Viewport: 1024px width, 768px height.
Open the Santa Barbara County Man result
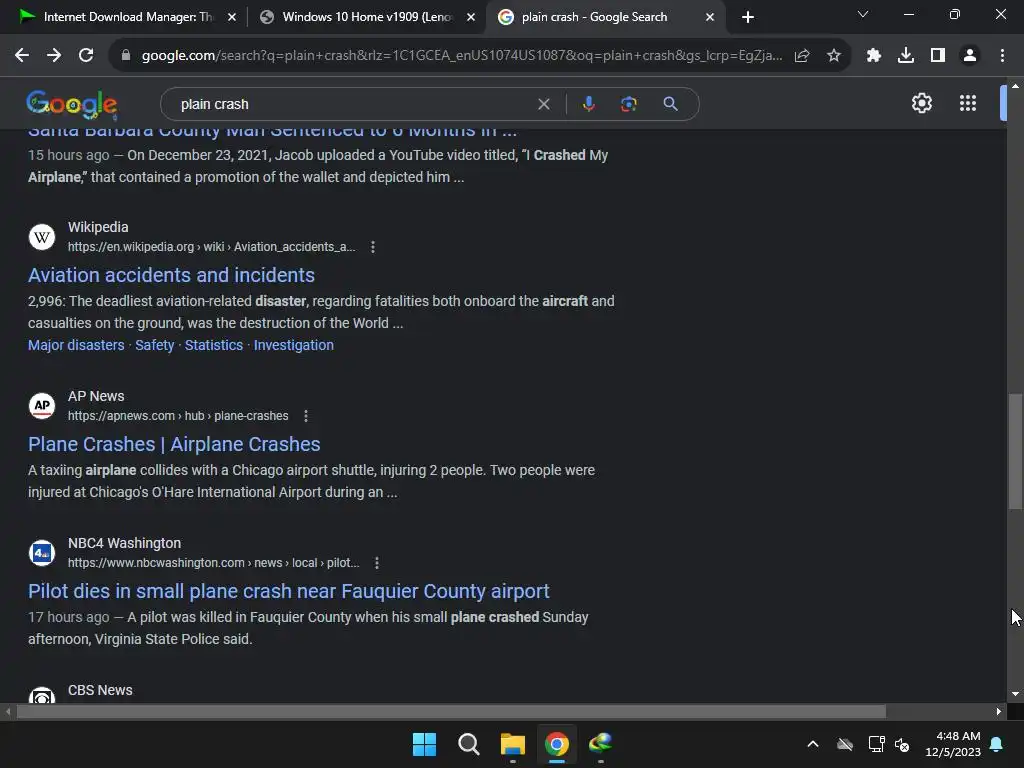pos(272,133)
